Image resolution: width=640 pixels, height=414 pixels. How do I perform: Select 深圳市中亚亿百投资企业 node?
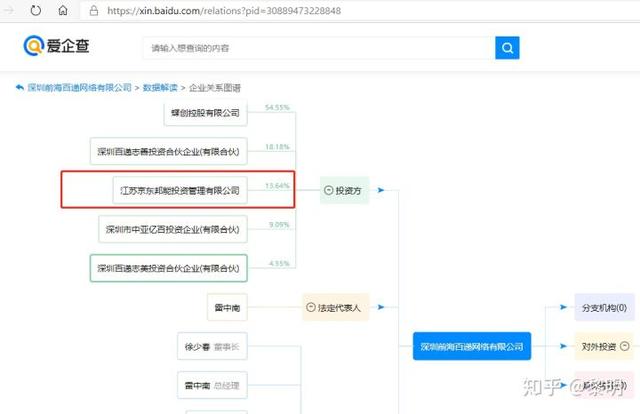tap(173, 229)
